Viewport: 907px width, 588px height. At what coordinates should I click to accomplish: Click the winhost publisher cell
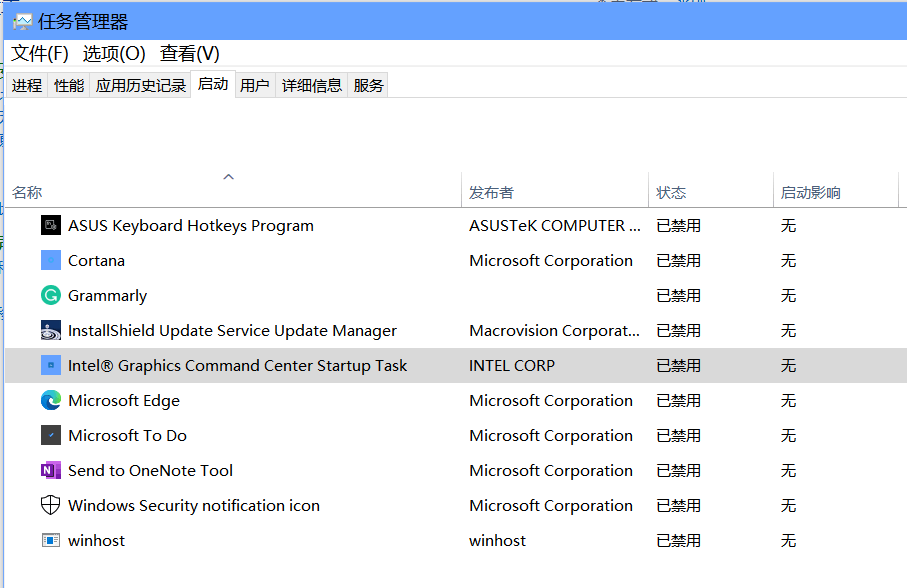[497, 541]
